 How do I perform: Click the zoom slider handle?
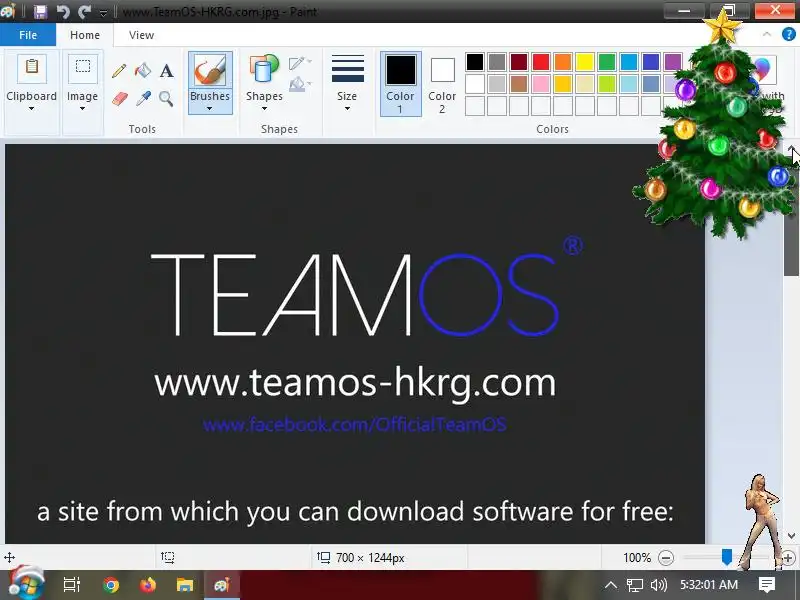pos(727,557)
